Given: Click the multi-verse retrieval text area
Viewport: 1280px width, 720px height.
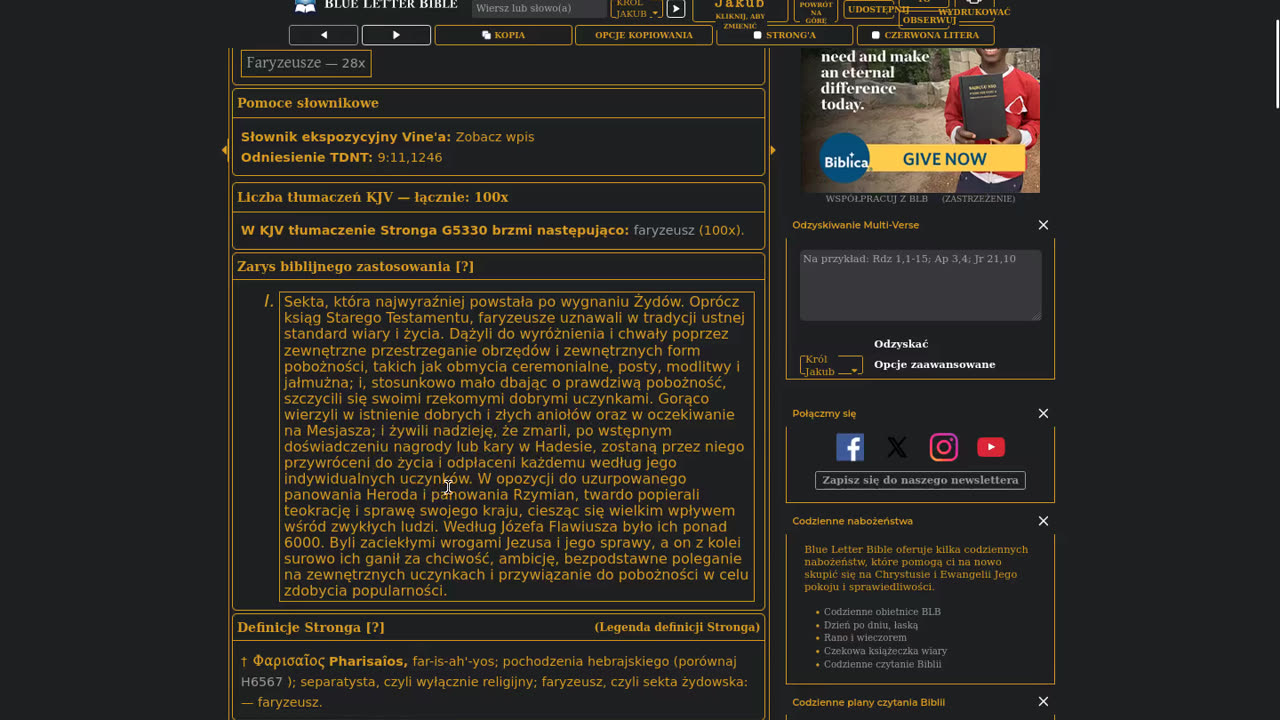Looking at the screenshot, I should (920, 285).
